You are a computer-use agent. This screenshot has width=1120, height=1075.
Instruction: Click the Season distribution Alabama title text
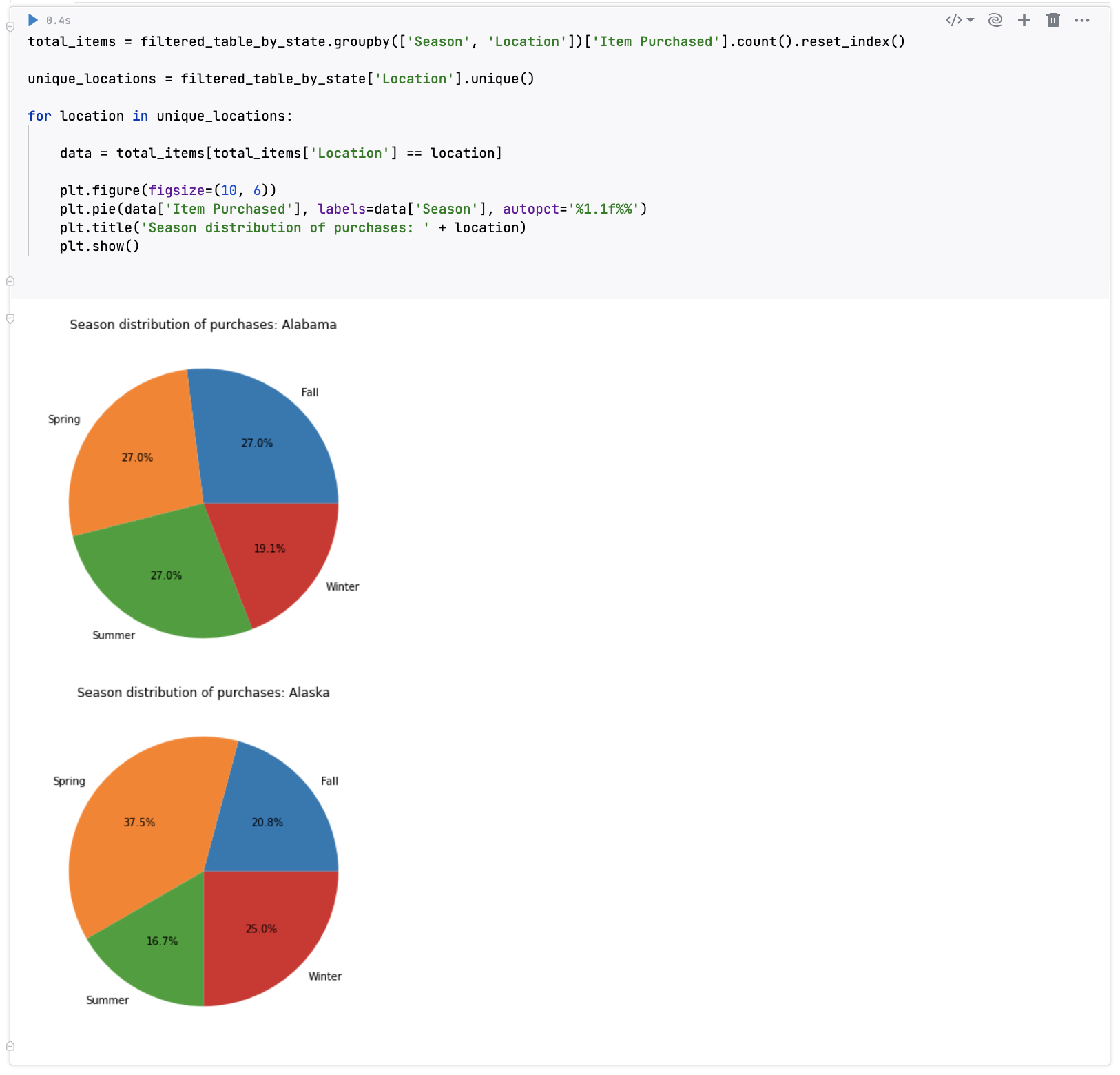203,324
